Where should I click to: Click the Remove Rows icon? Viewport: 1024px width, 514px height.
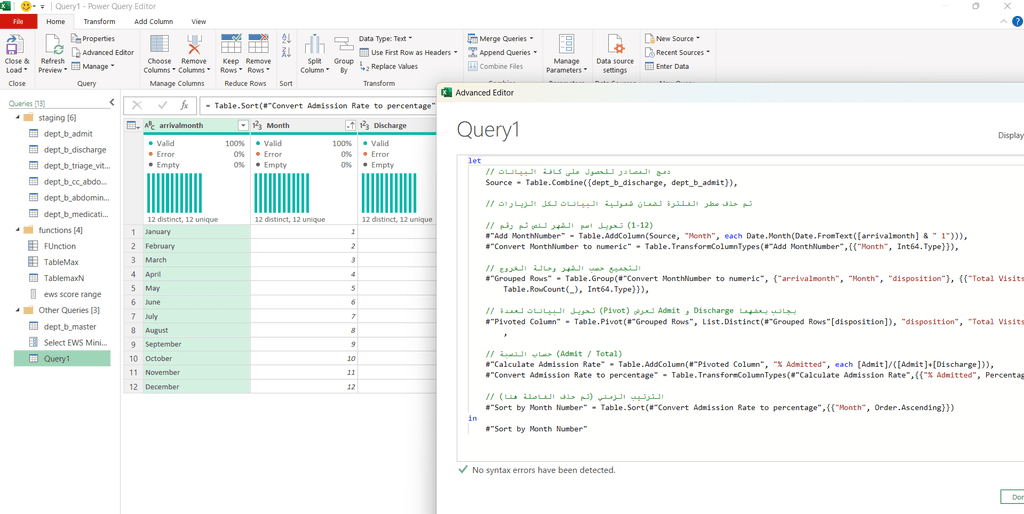point(259,44)
